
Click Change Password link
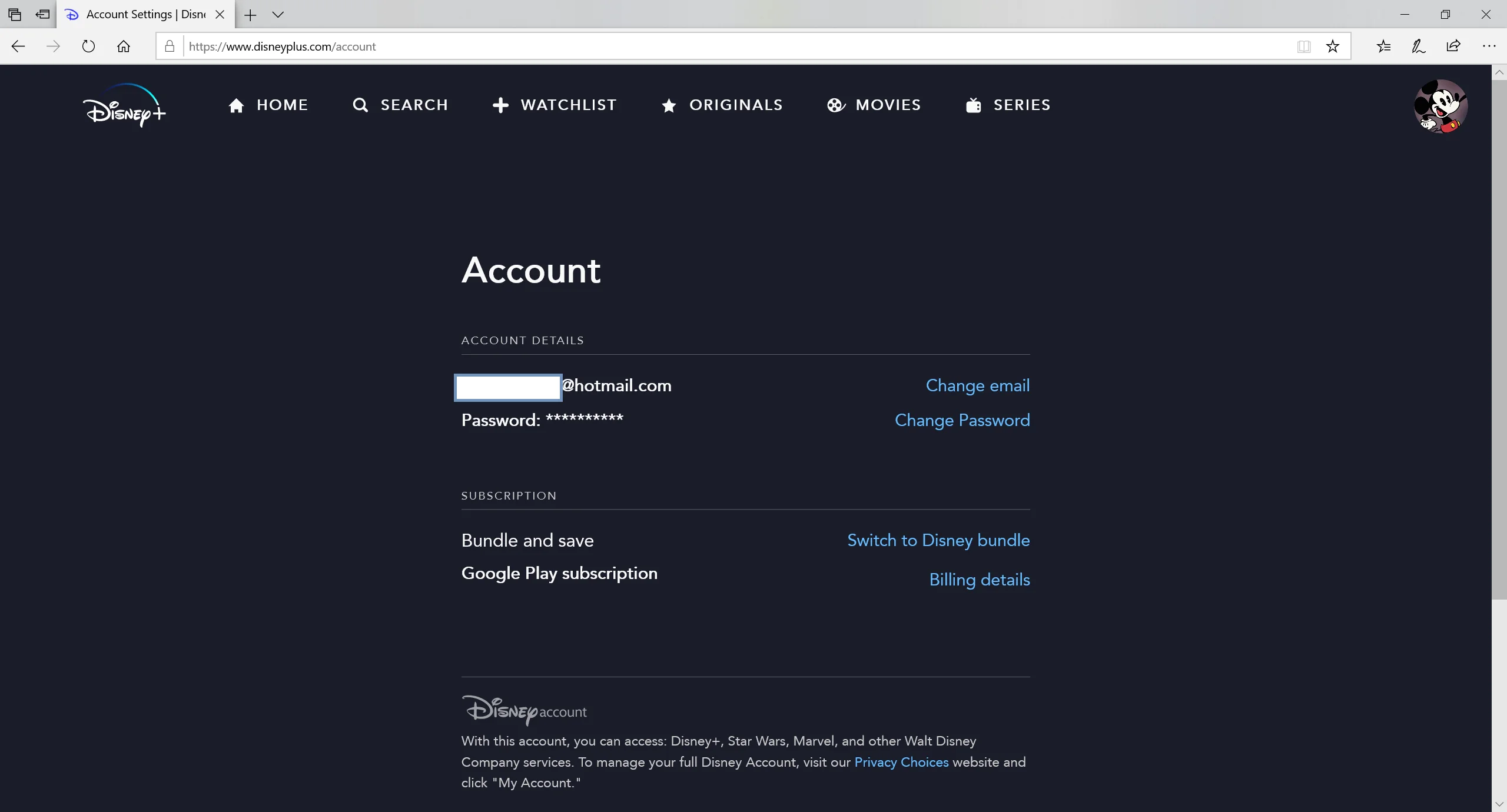tap(962, 419)
